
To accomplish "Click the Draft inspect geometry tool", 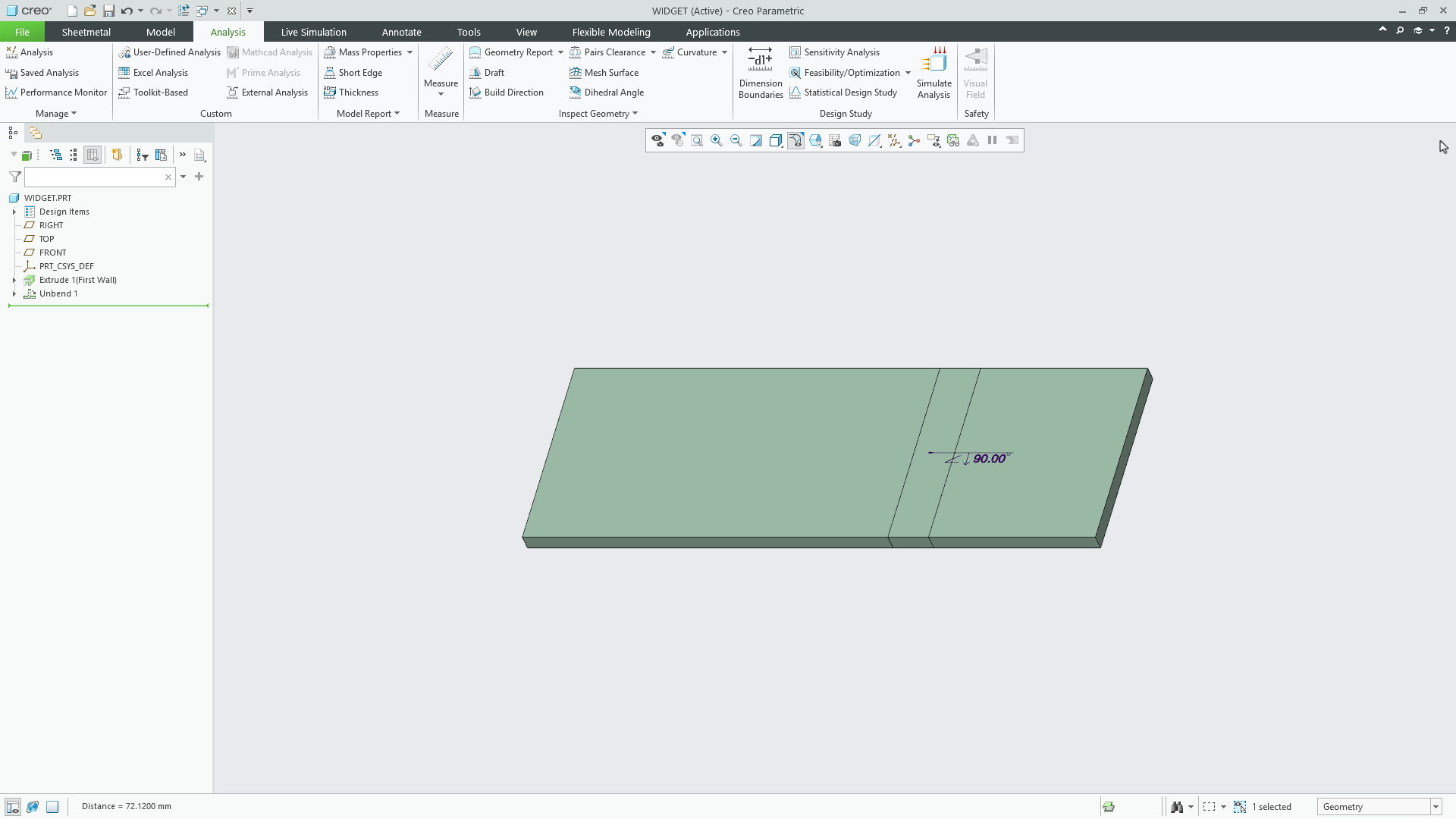I will (x=487, y=73).
